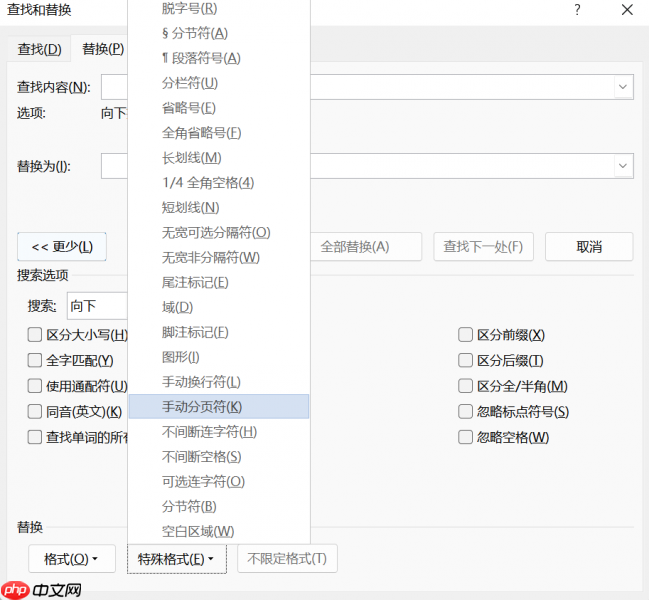
Task: Select 尾注标记(E) menu item
Action: click(x=219, y=282)
